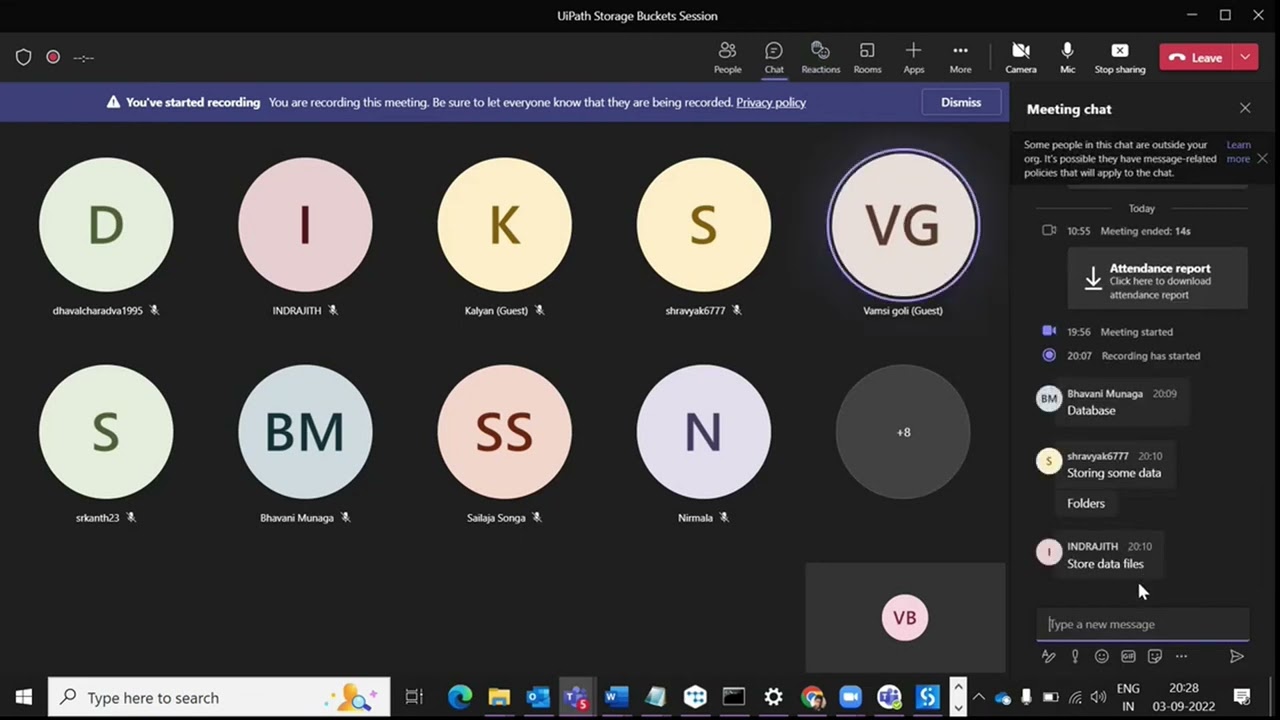Expand the Leave options arrow
Screen dimensions: 1280x720
point(1246,58)
